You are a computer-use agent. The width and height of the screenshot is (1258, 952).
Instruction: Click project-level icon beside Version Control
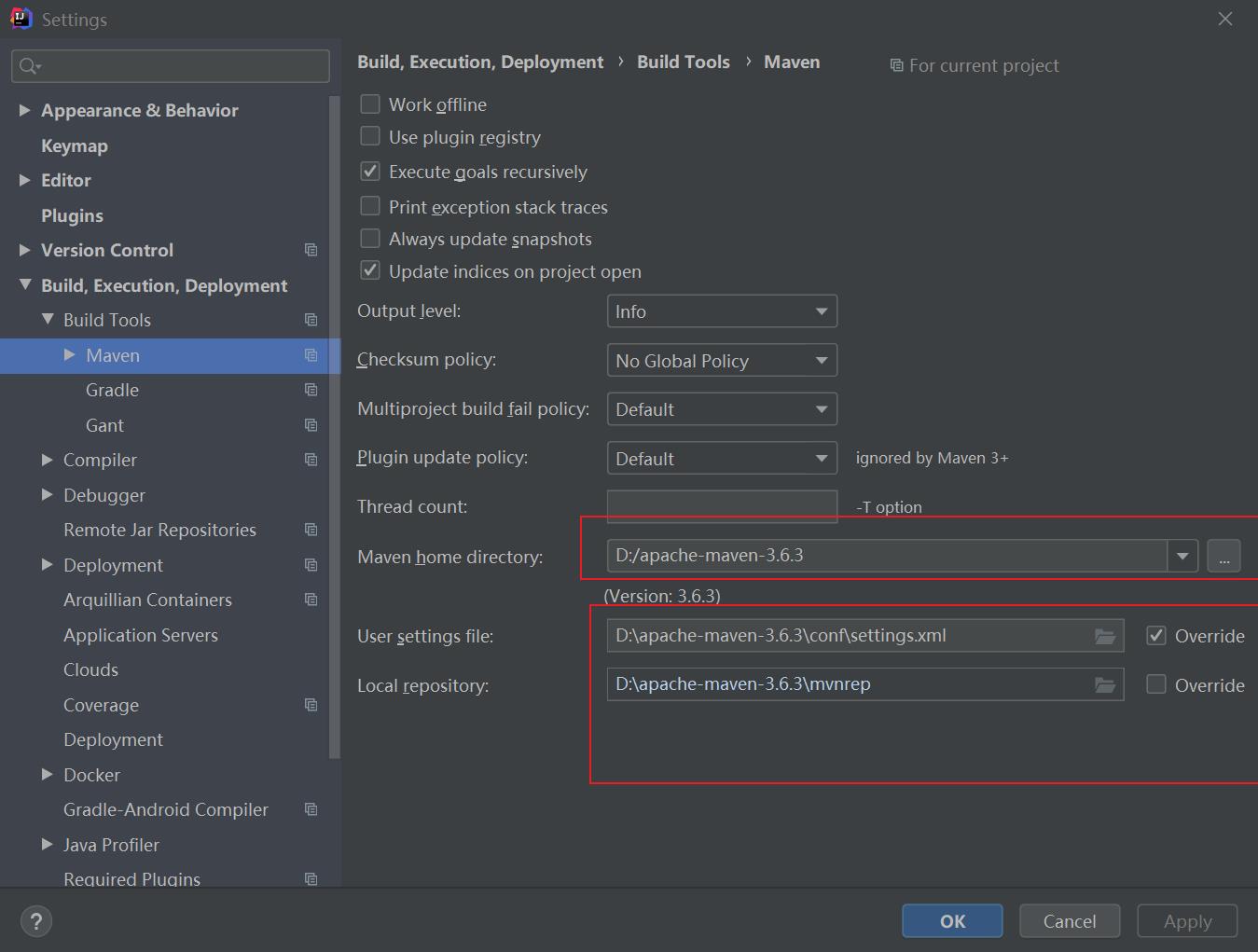[311, 250]
